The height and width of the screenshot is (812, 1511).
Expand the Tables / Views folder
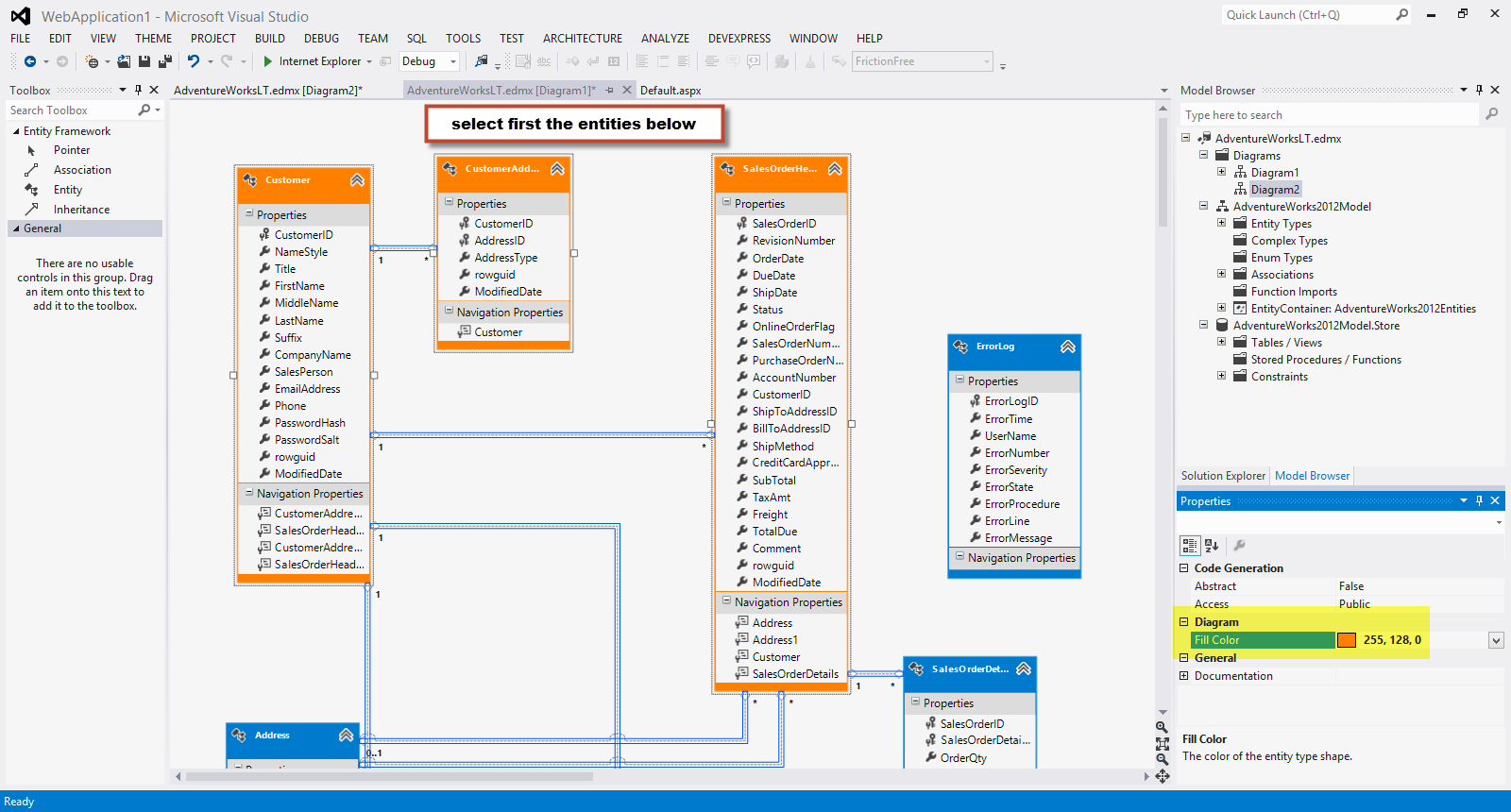pos(1221,342)
